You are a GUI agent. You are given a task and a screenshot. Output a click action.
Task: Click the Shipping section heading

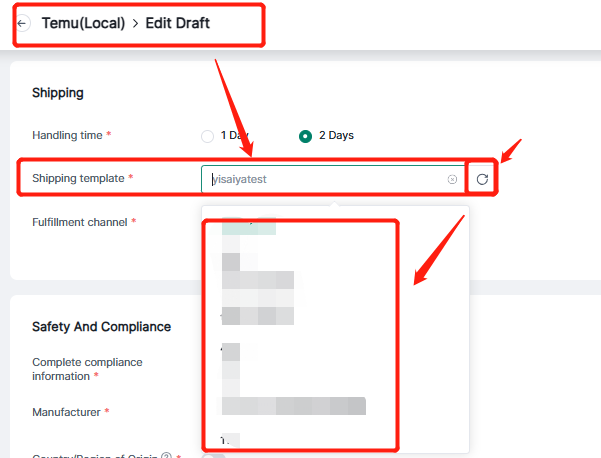(x=58, y=93)
